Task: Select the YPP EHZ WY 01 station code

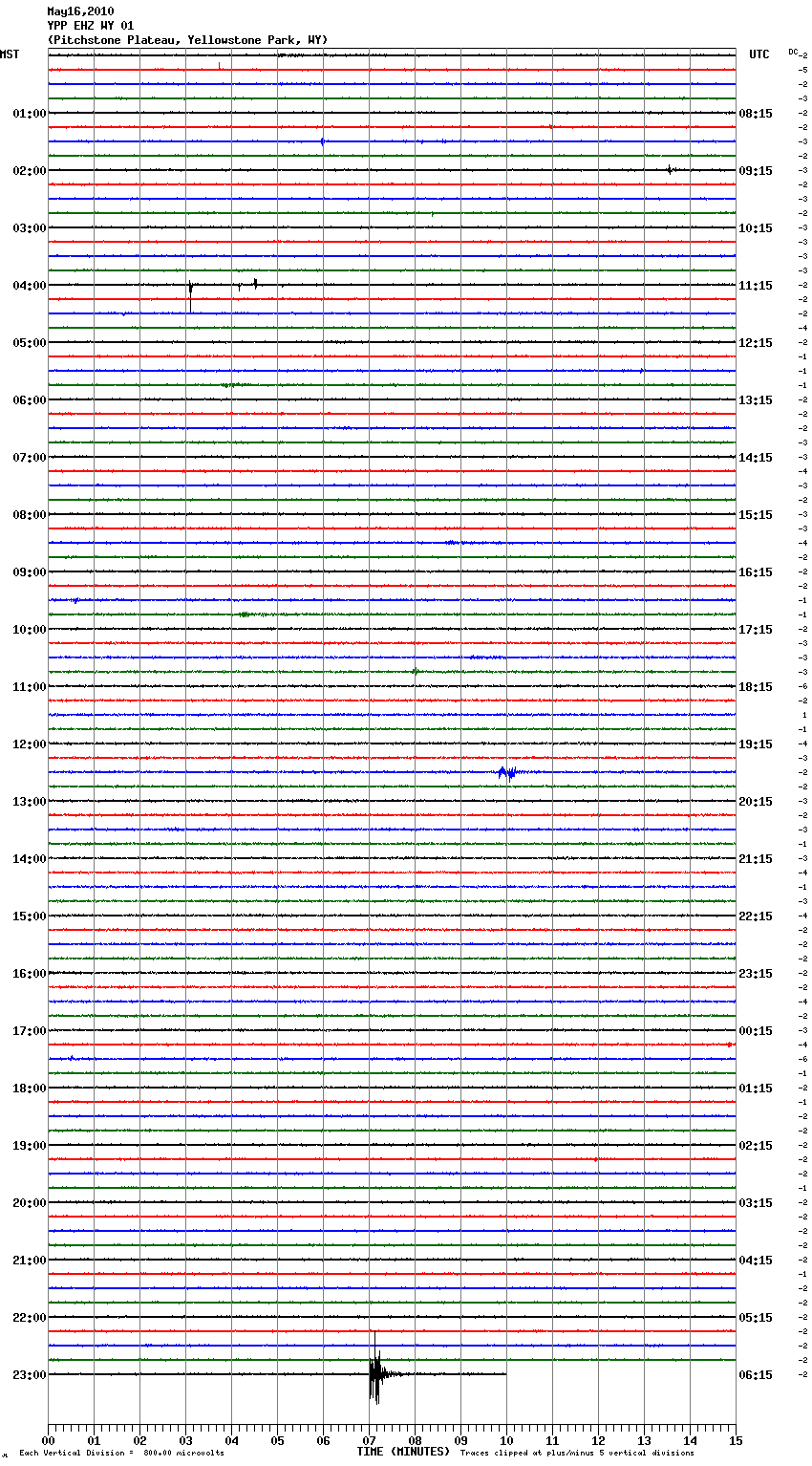Action: [91, 26]
